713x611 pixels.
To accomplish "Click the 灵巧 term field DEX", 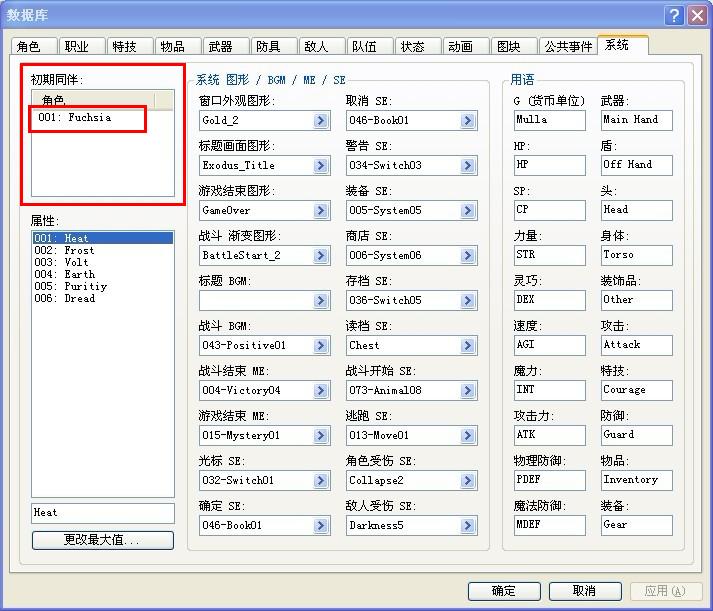I will (x=550, y=300).
